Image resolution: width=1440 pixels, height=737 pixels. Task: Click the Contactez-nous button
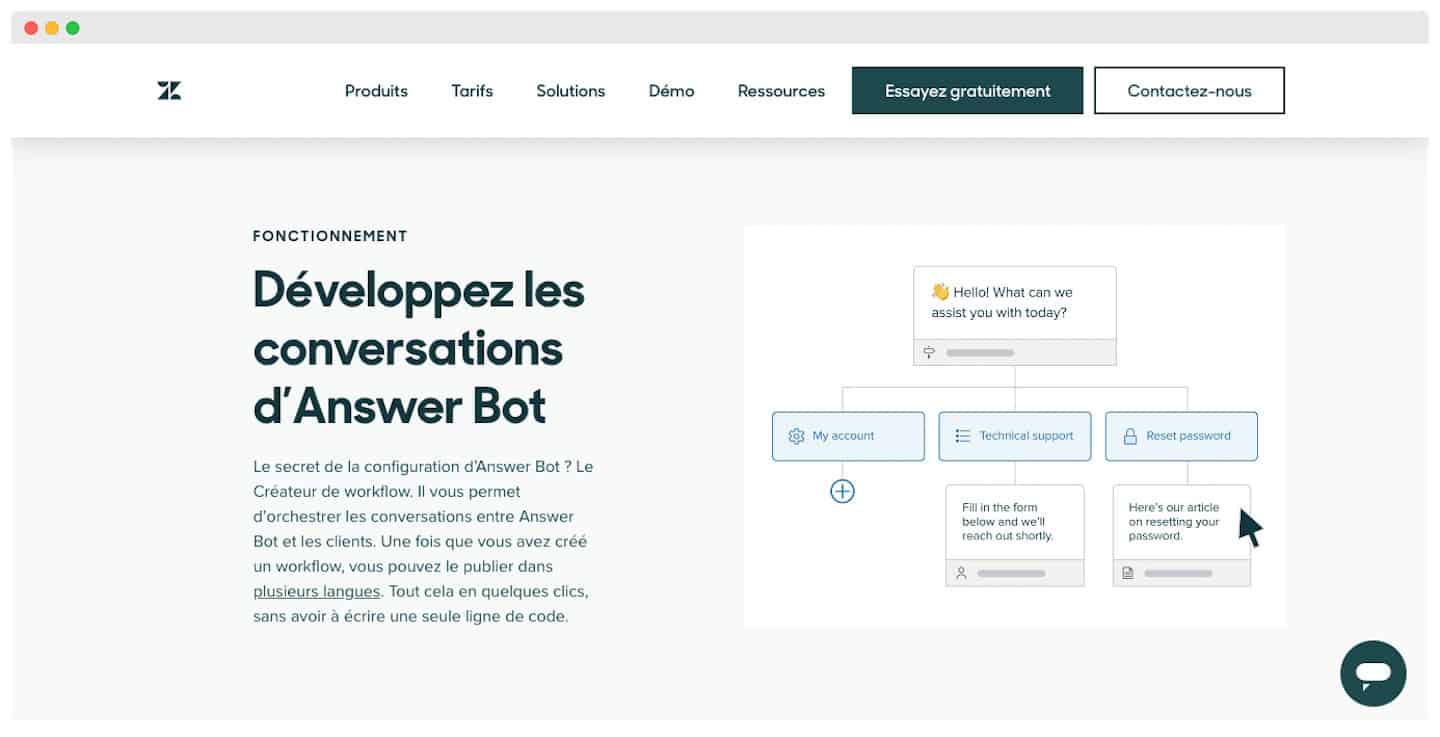point(1189,91)
